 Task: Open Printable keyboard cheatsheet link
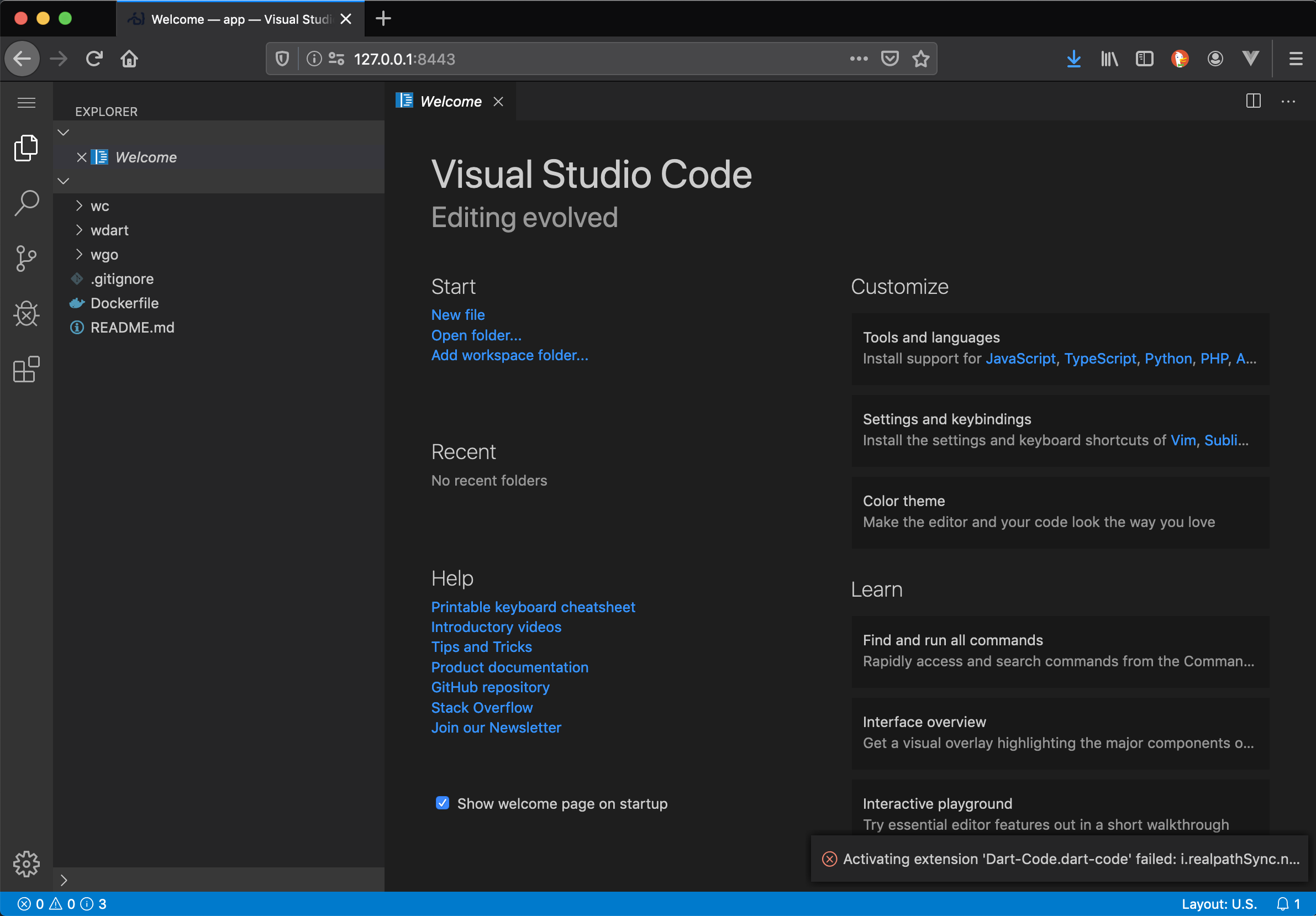pyautogui.click(x=533, y=607)
